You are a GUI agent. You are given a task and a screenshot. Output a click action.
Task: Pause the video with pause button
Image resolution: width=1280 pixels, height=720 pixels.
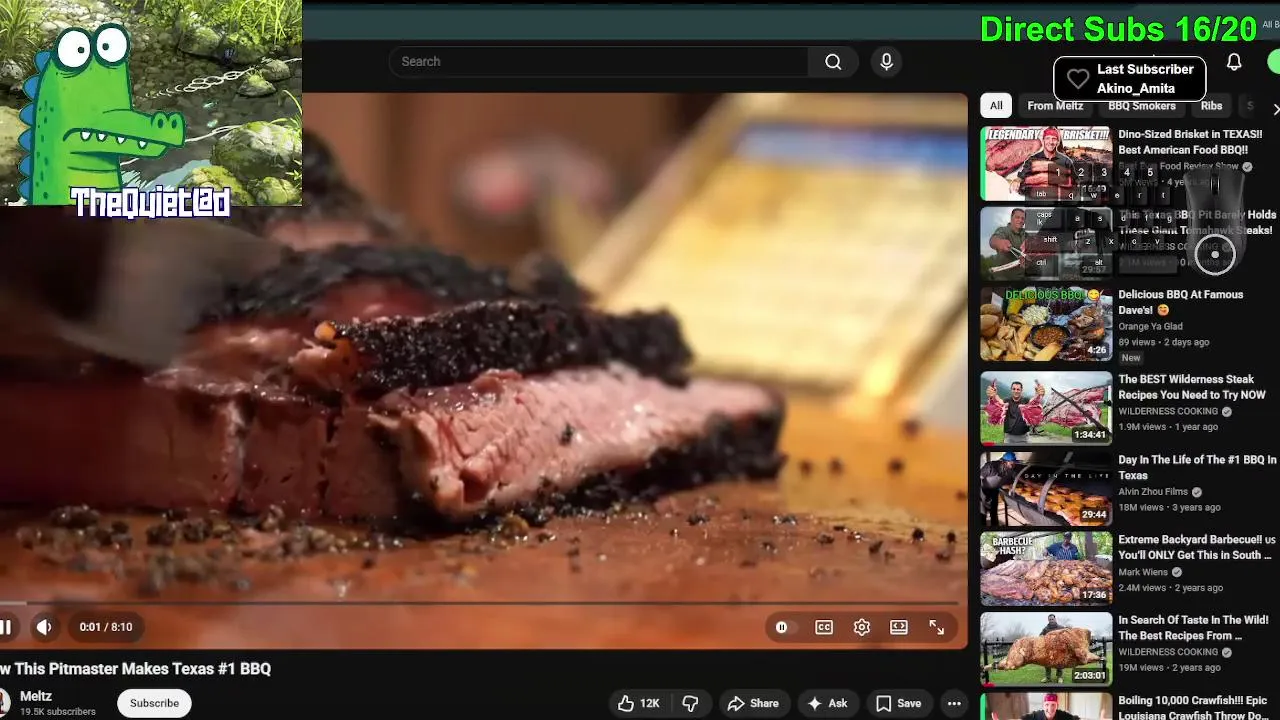click(5, 627)
